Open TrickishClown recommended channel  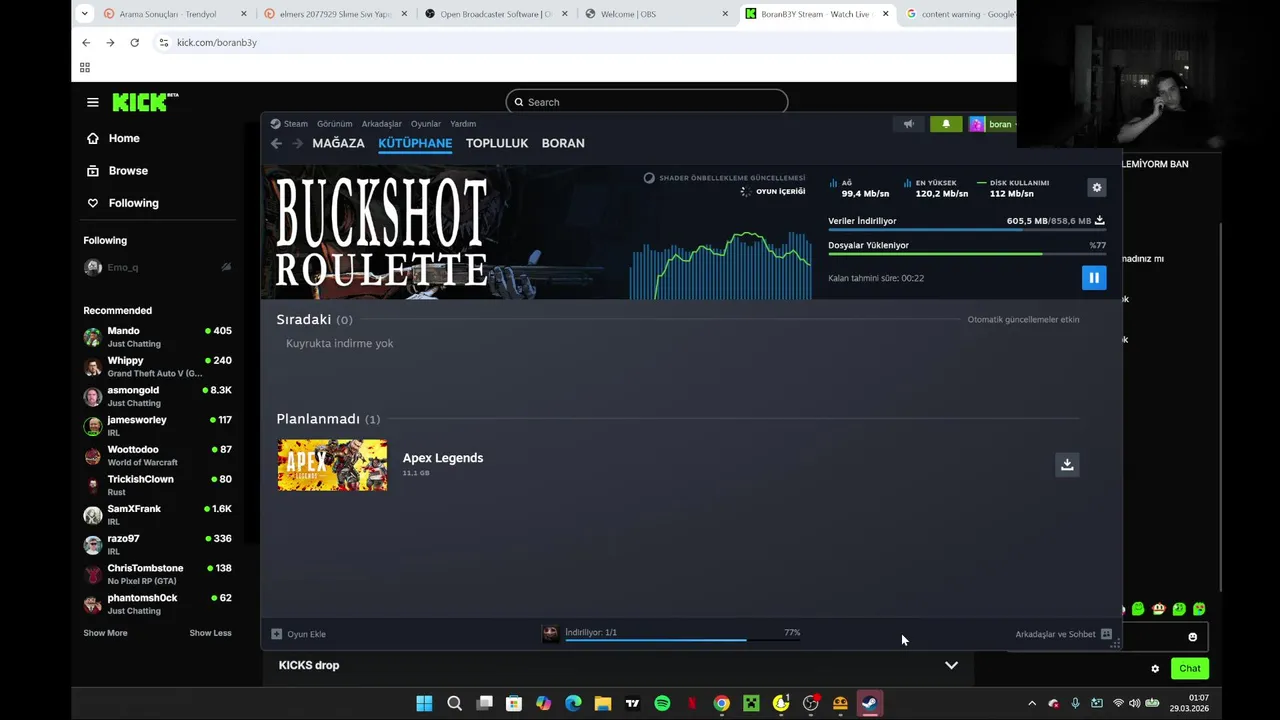[157, 485]
